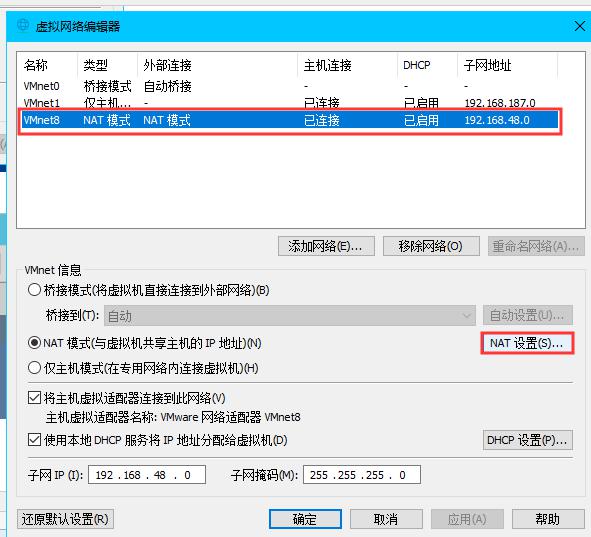591x537 pixels.
Task: Select 仅主机模式 radio button
Action: (34, 368)
